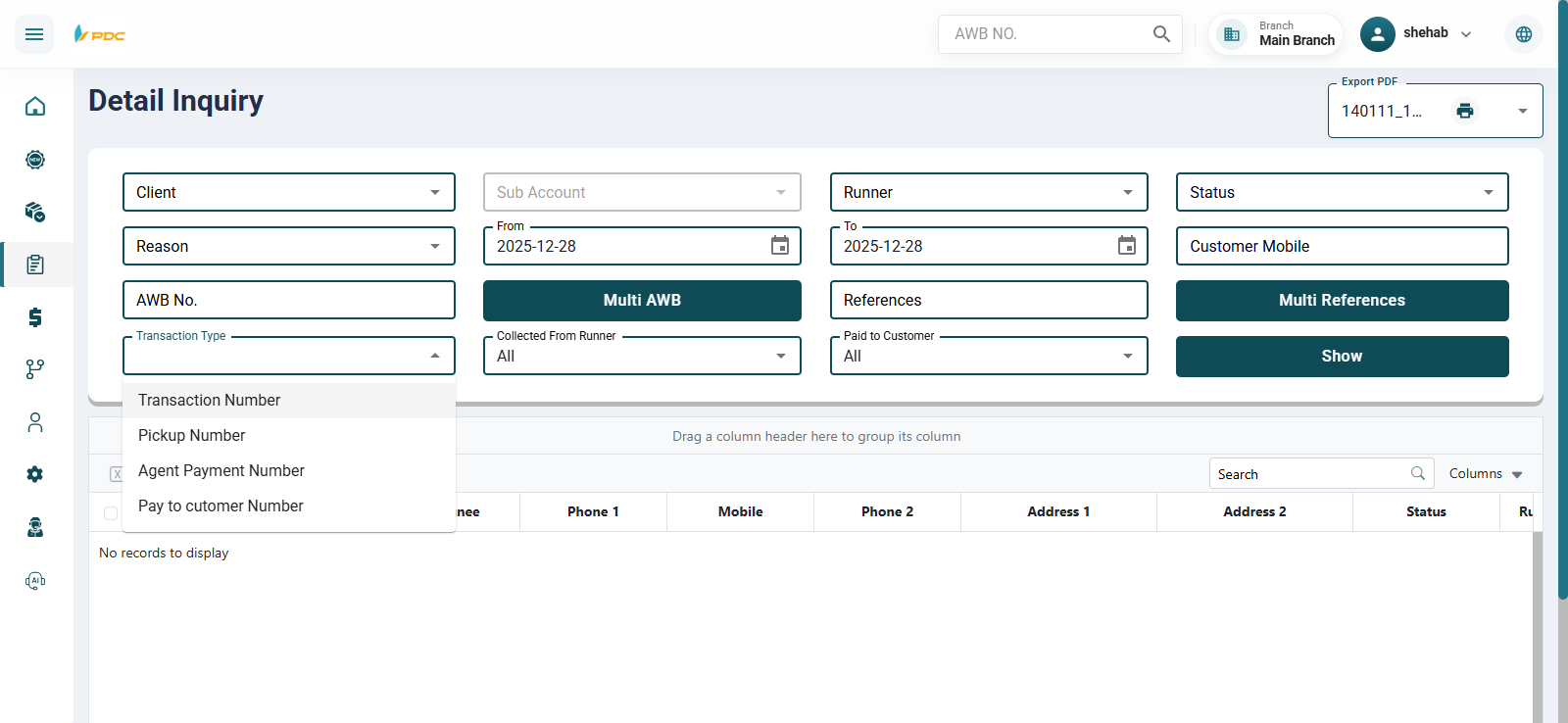
Task: Open the From date calendar icon
Action: click(779, 246)
